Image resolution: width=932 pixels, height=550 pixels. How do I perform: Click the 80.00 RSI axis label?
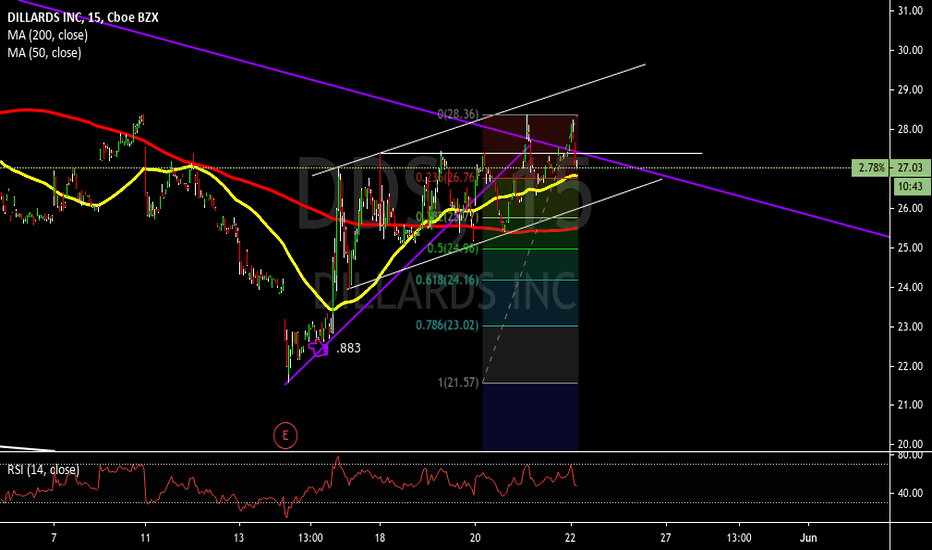(910, 455)
